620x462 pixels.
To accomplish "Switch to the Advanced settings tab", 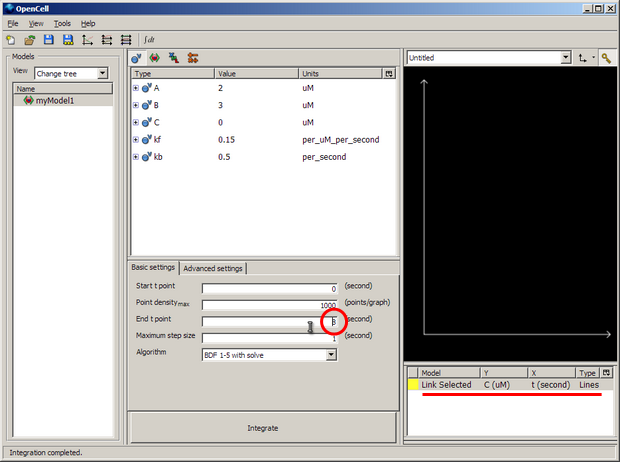I will click(212, 268).
